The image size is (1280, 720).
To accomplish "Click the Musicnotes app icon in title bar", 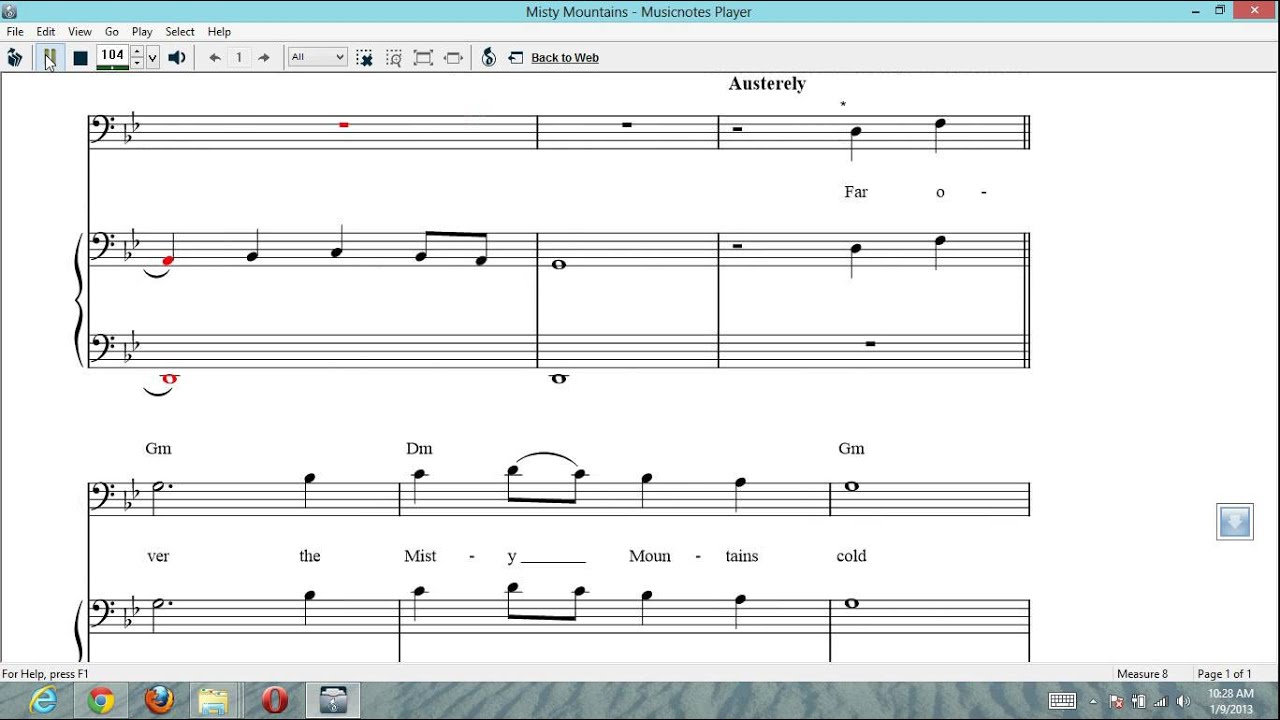I will [x=10, y=11].
